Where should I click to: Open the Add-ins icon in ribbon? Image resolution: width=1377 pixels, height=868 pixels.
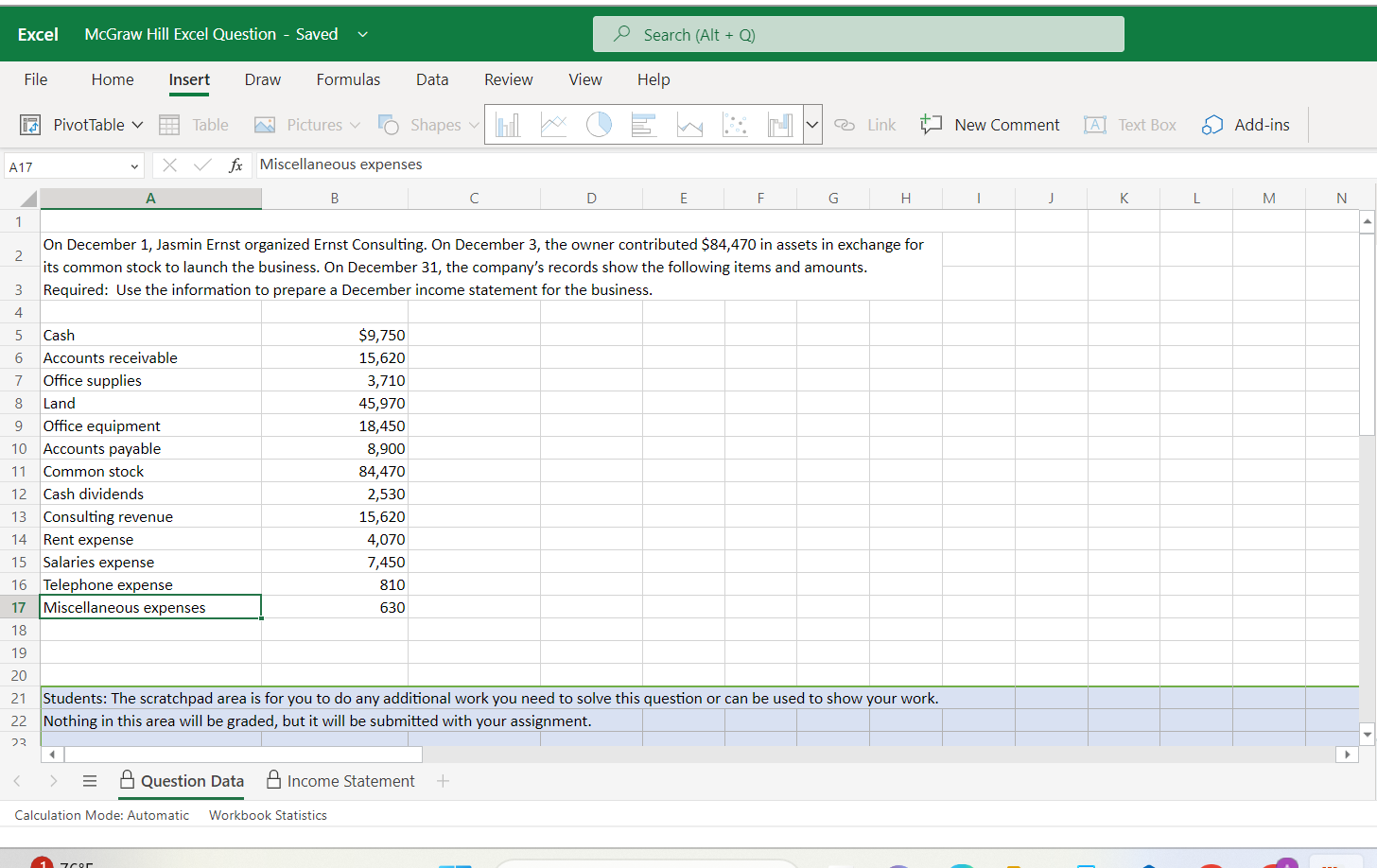[x=1212, y=125]
